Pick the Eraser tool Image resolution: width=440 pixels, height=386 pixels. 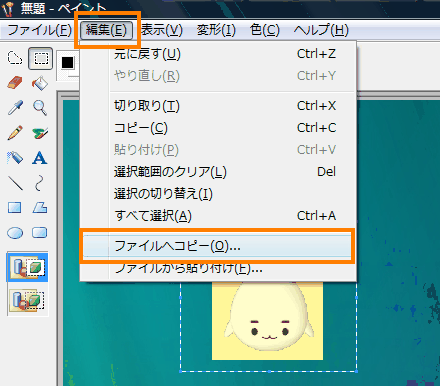coord(15,83)
